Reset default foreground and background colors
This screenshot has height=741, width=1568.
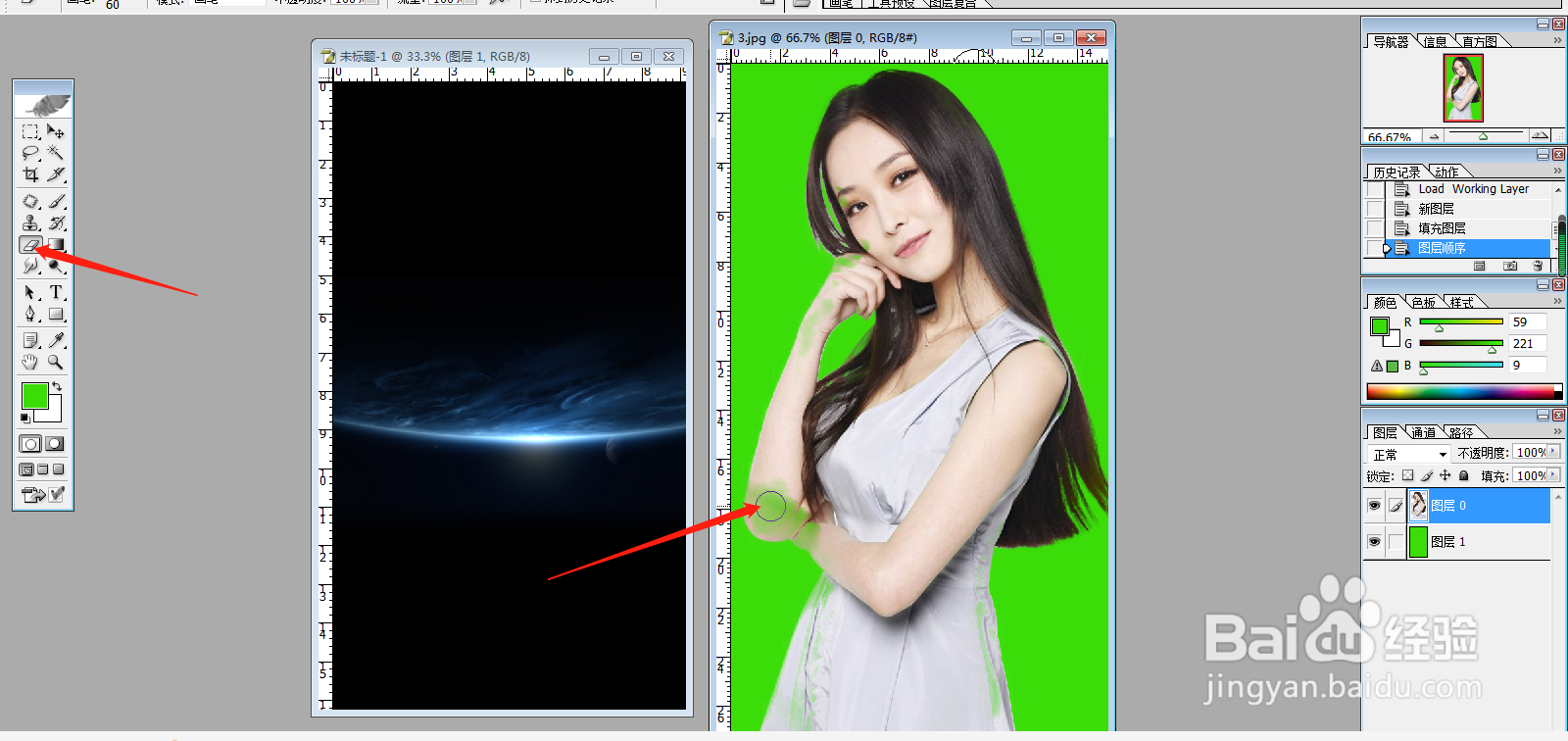pyautogui.click(x=25, y=419)
